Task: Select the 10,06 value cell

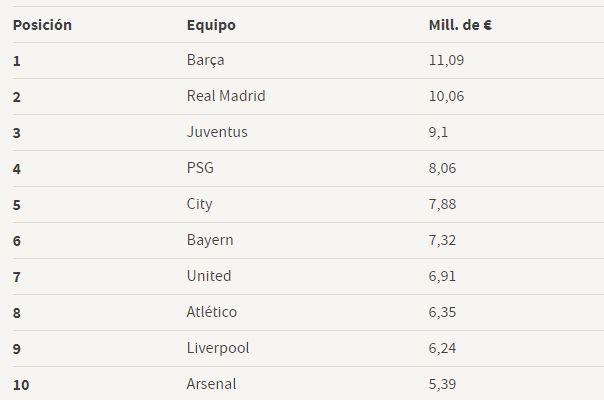Action: (x=446, y=96)
